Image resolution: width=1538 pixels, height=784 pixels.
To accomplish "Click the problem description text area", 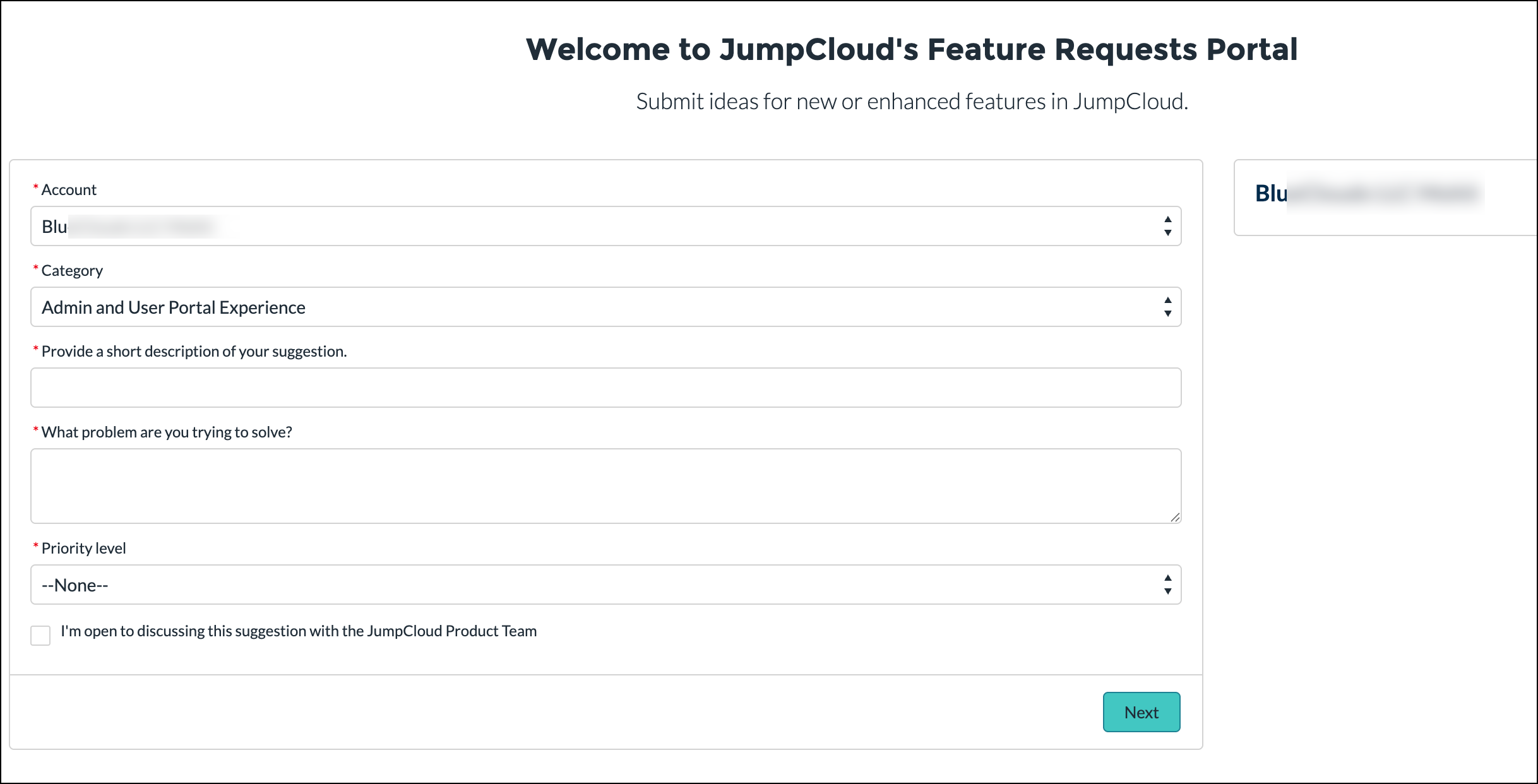I will (x=605, y=485).
